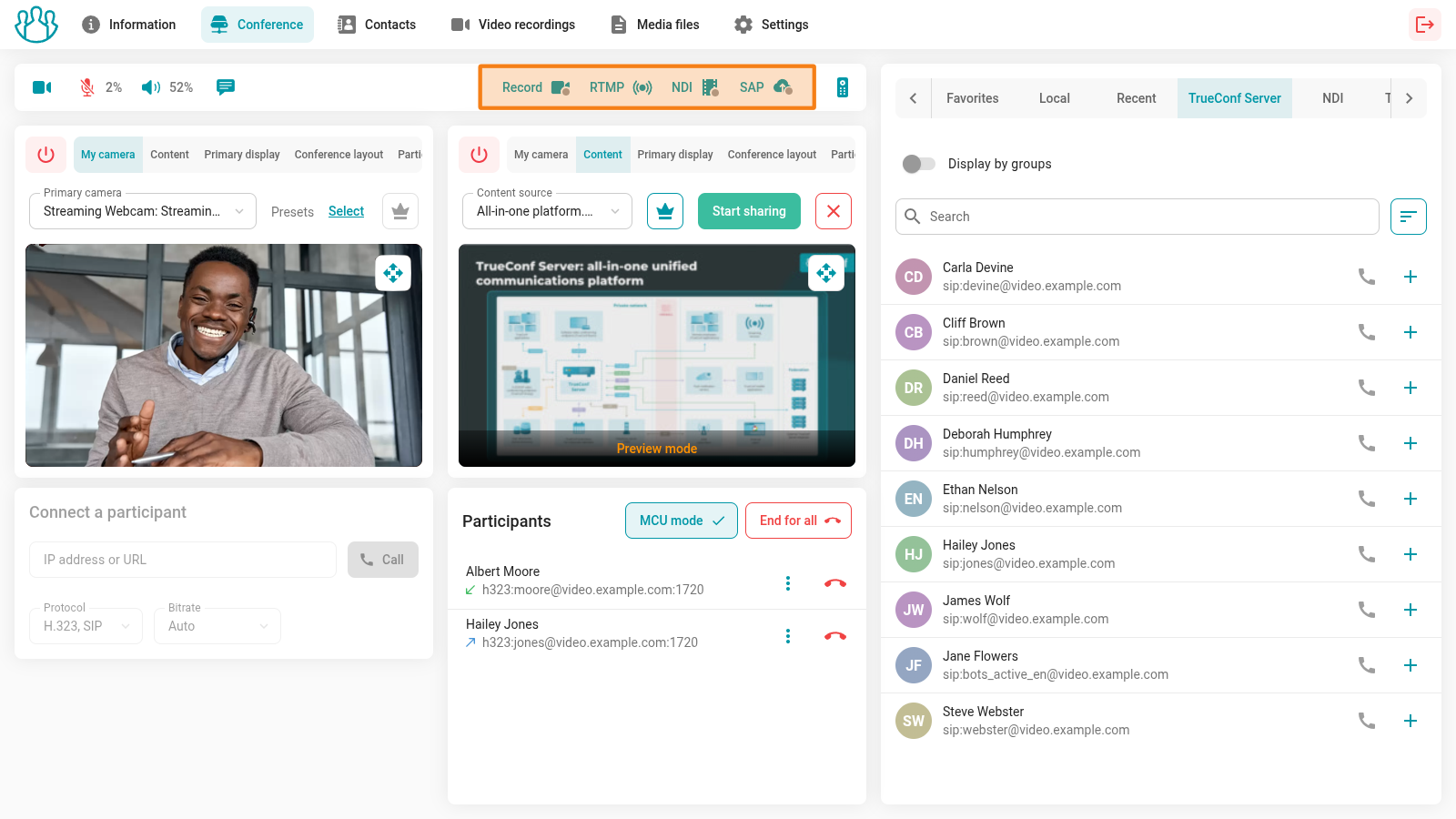Call Carla Devine with phone icon
Viewport: 1456px width, 819px height.
click(x=1367, y=277)
